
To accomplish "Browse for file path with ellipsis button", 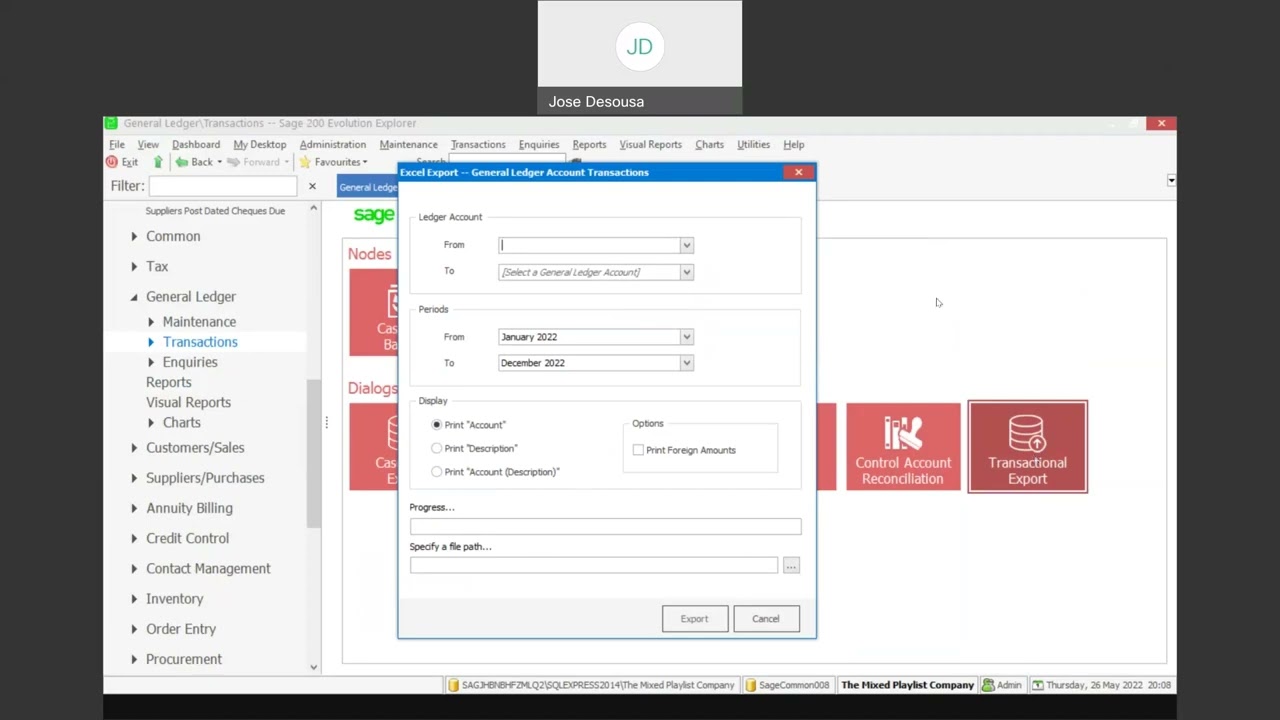I will coord(791,566).
